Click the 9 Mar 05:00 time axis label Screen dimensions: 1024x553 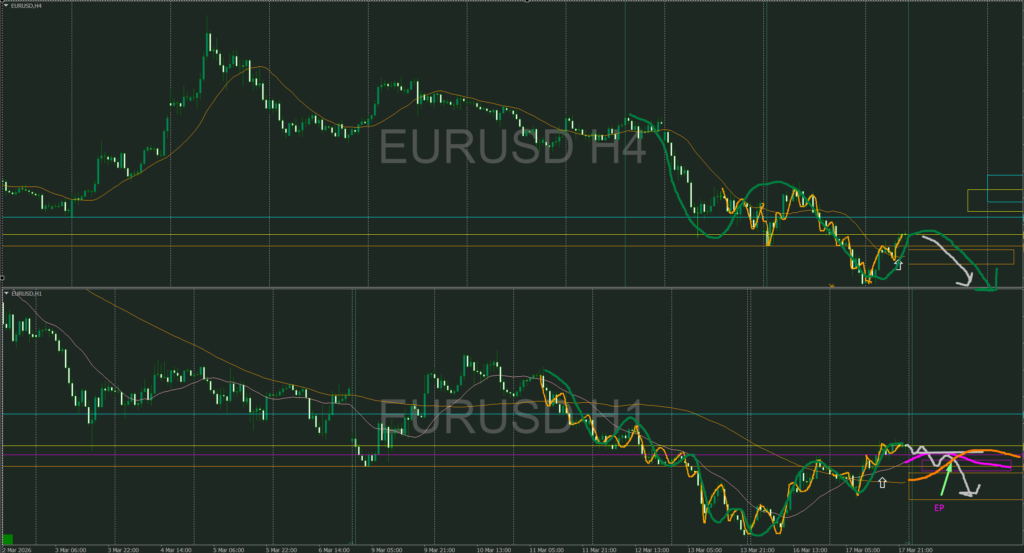[x=385, y=550]
